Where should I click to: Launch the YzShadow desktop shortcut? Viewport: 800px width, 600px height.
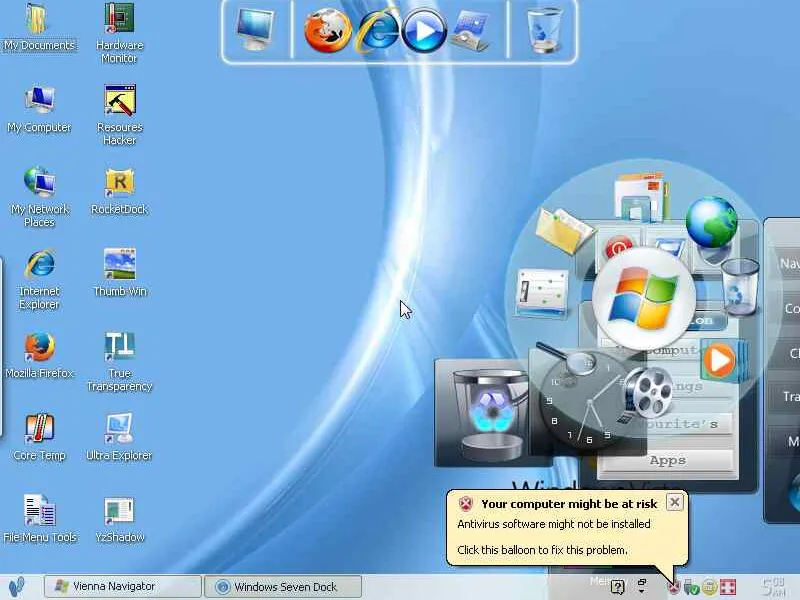click(119, 519)
